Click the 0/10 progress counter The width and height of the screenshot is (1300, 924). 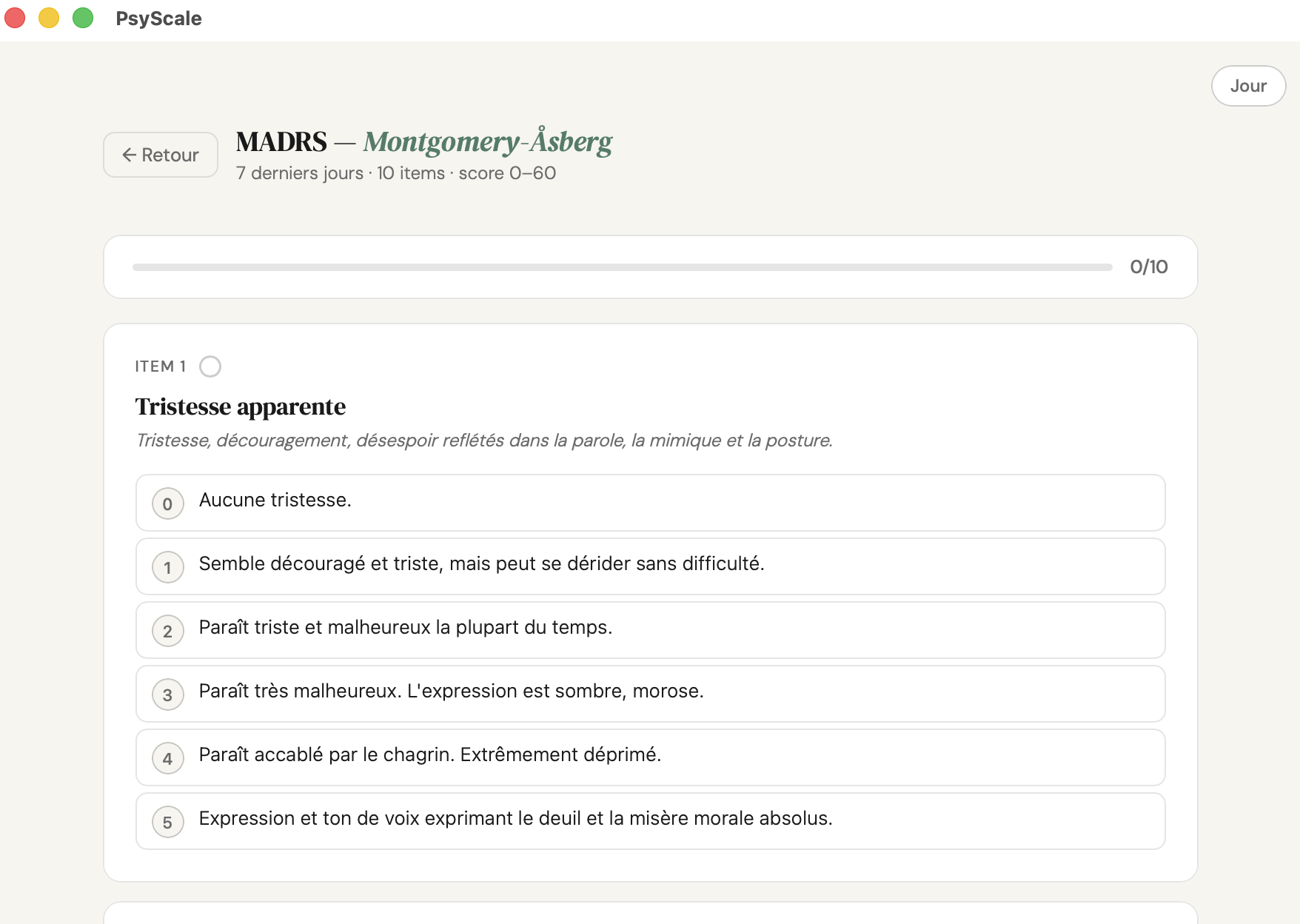pyautogui.click(x=1148, y=267)
